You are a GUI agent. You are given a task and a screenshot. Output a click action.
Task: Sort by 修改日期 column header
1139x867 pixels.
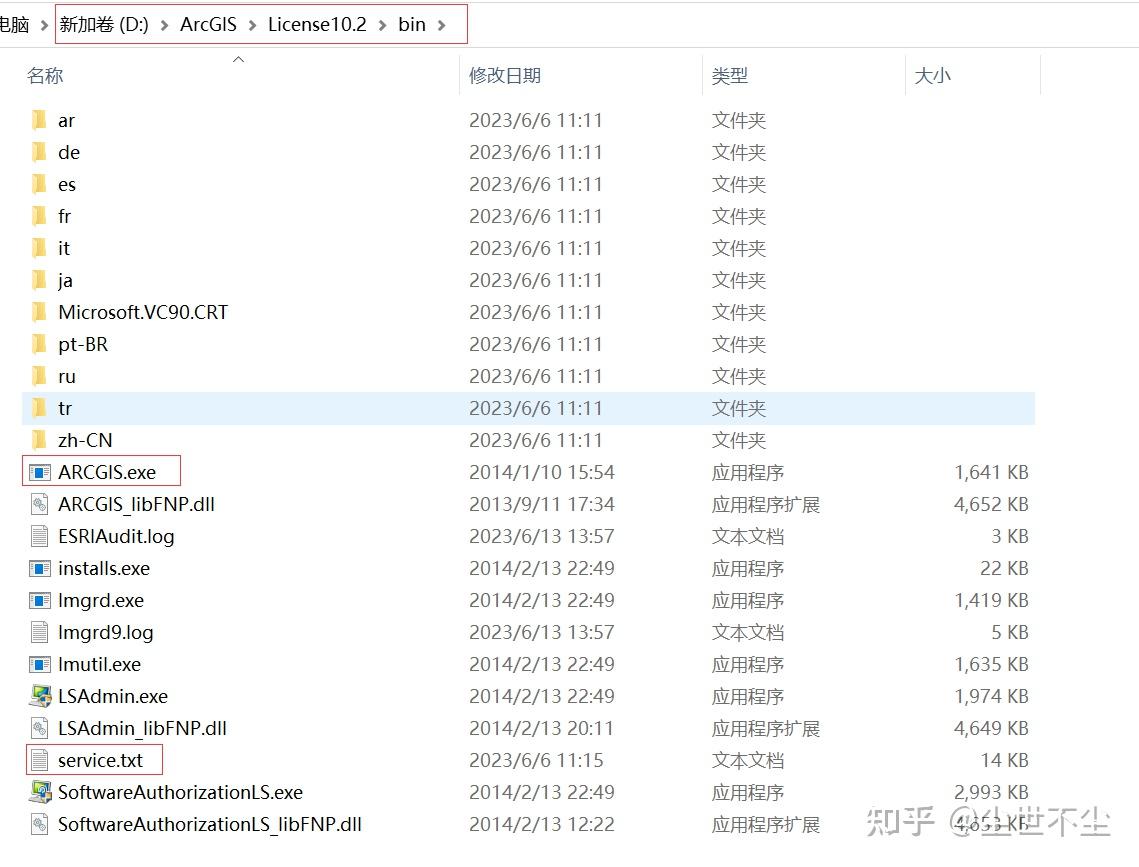505,76
